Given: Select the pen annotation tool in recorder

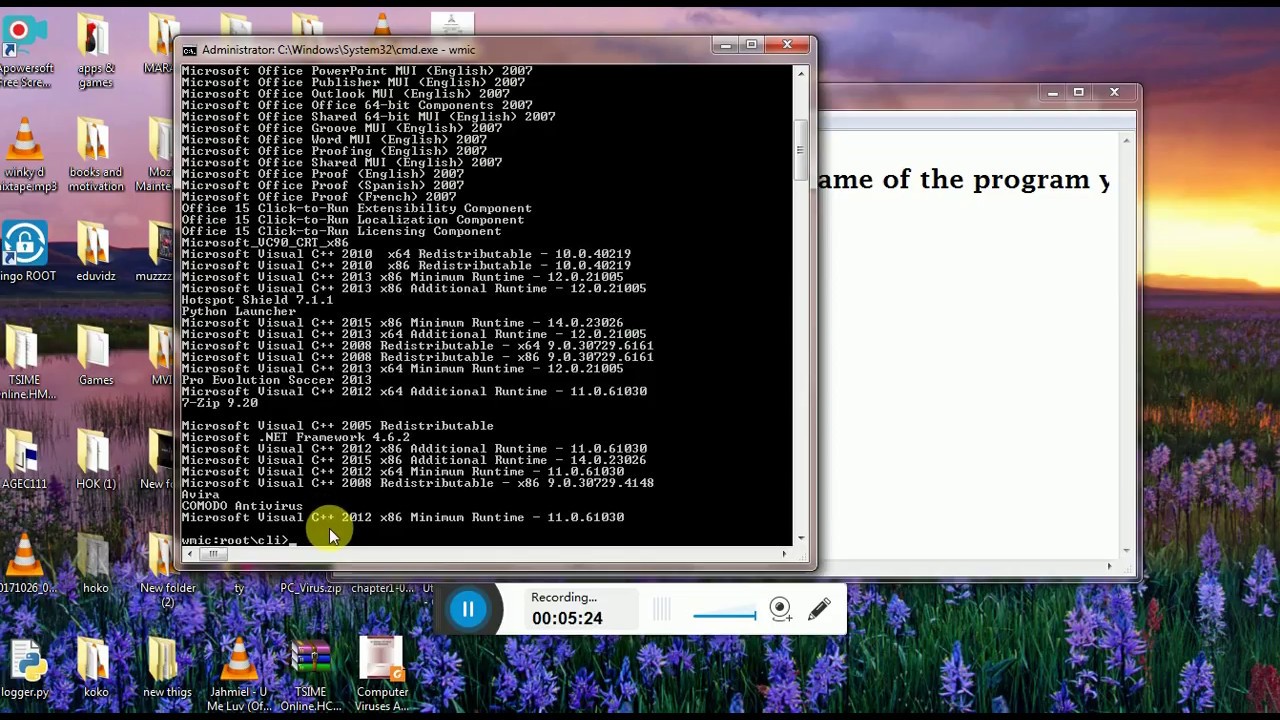Looking at the screenshot, I should pos(819,609).
